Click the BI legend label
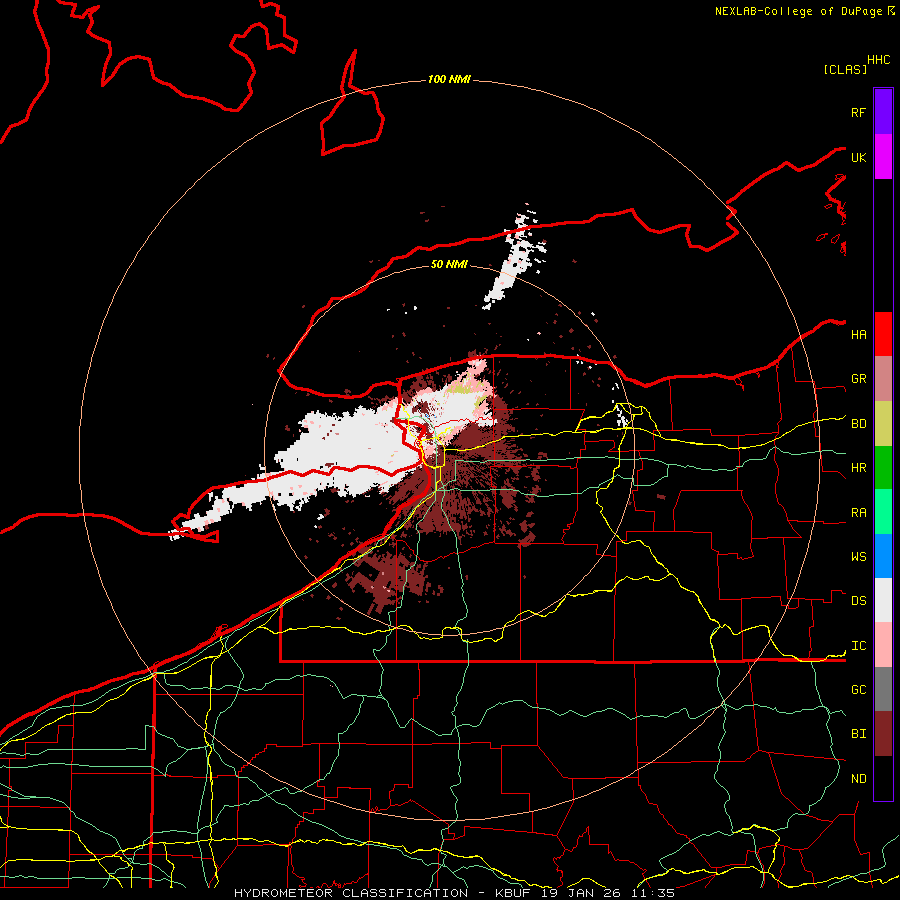 (x=858, y=734)
